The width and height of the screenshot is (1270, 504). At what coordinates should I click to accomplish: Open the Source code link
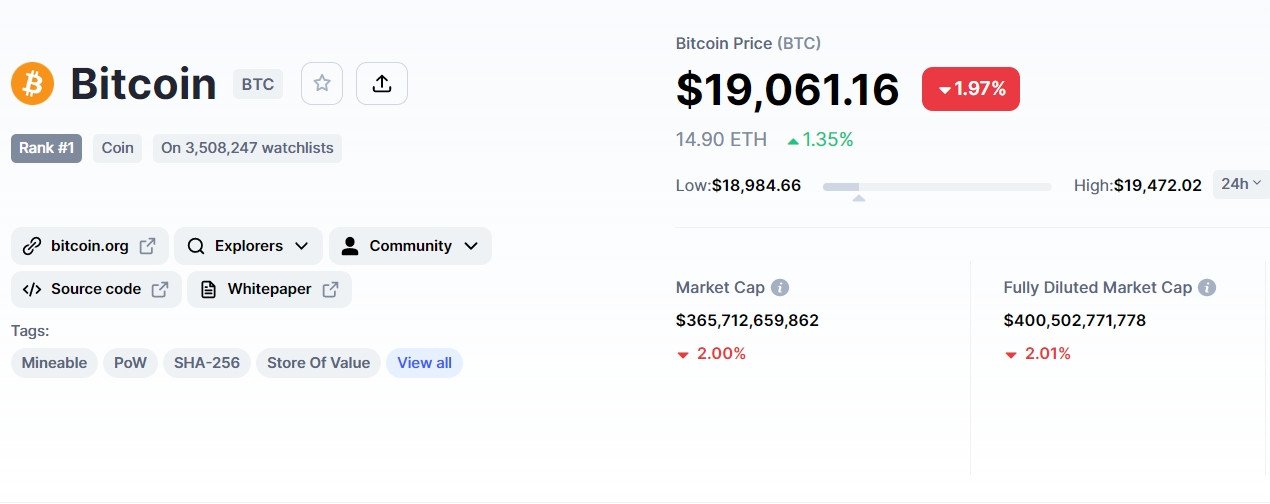point(96,289)
